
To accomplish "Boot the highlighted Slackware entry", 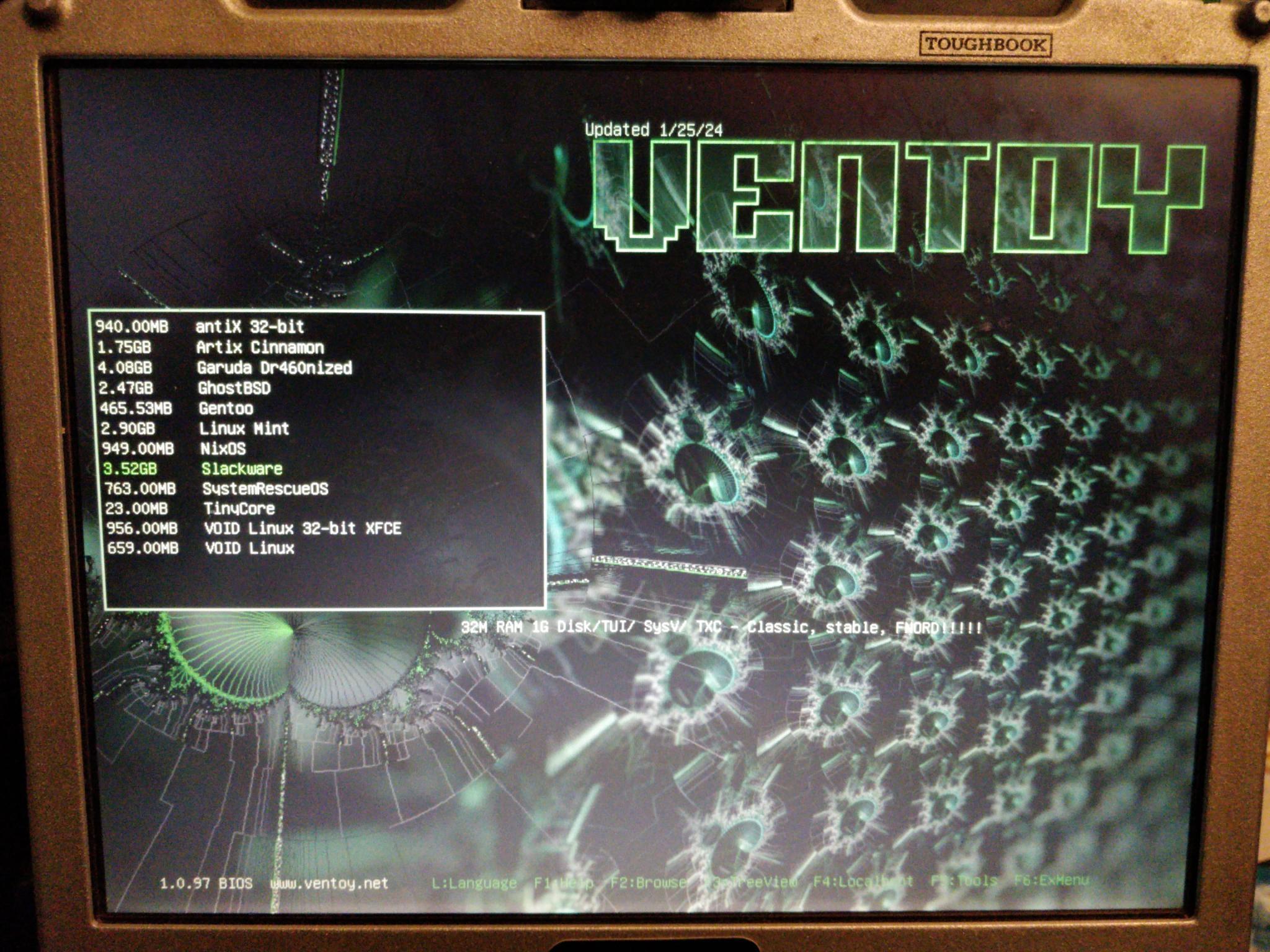I will click(321, 469).
